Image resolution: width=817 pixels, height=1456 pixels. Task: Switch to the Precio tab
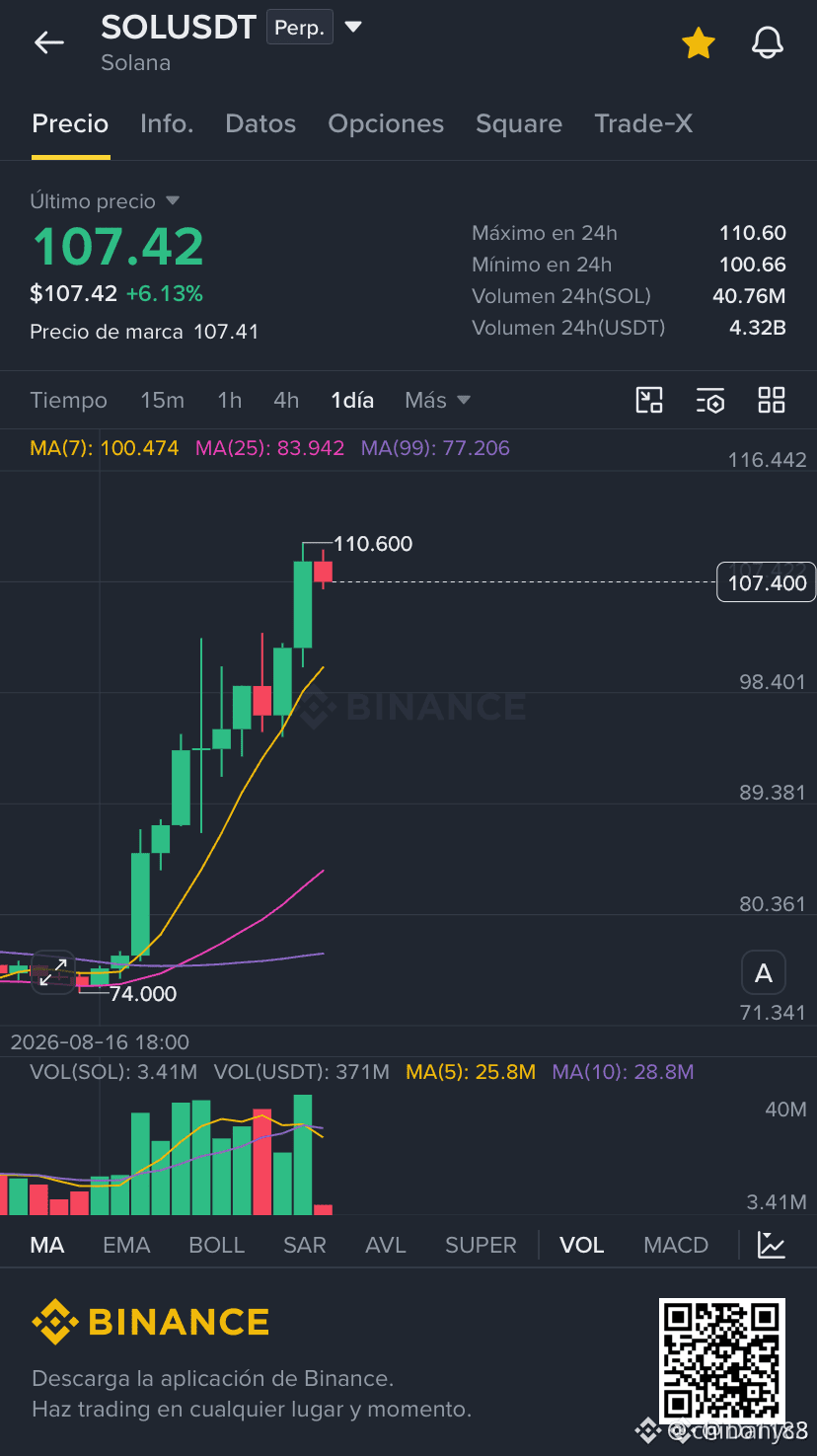[x=70, y=123]
